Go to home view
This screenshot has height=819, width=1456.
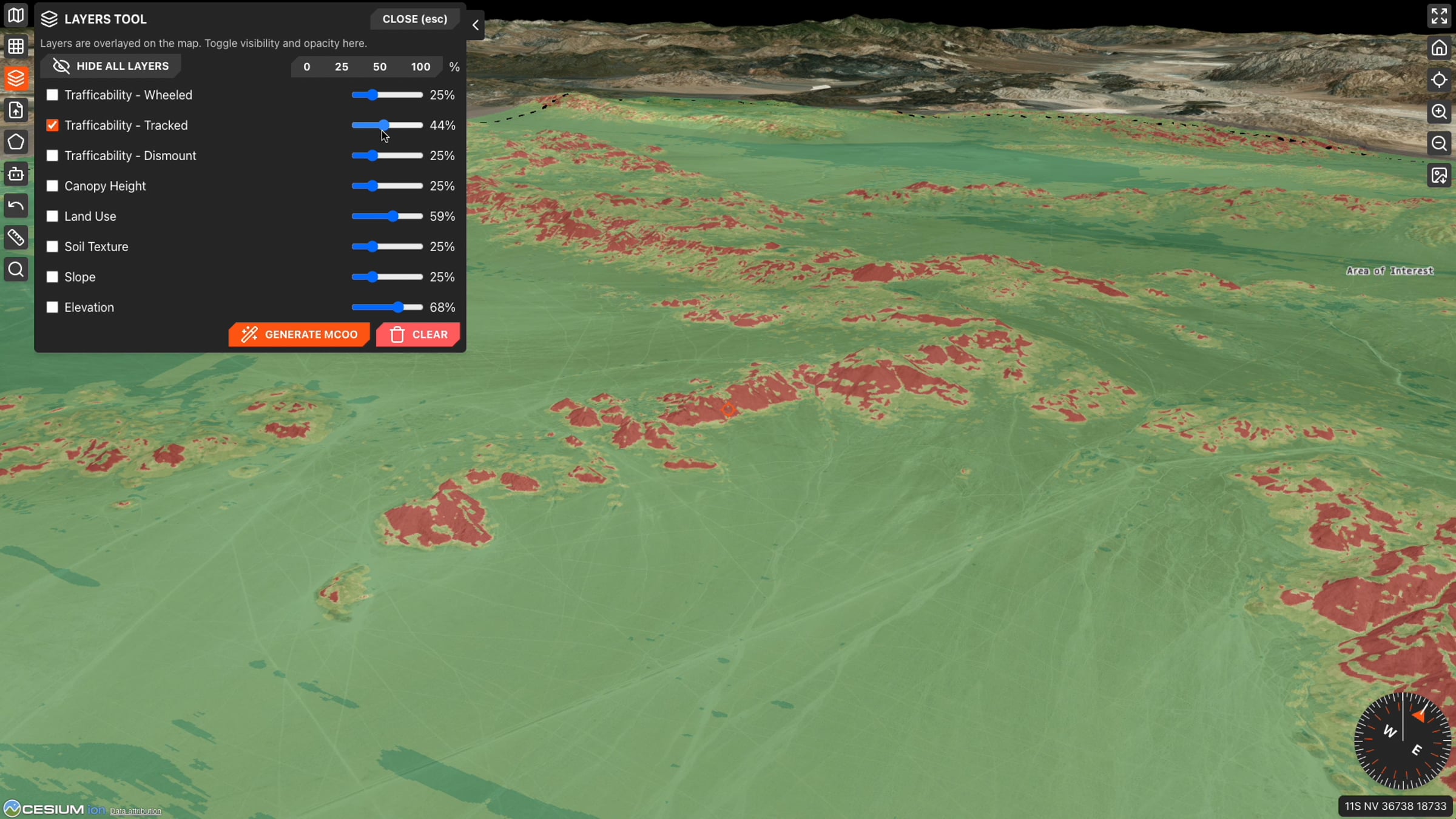[1439, 48]
